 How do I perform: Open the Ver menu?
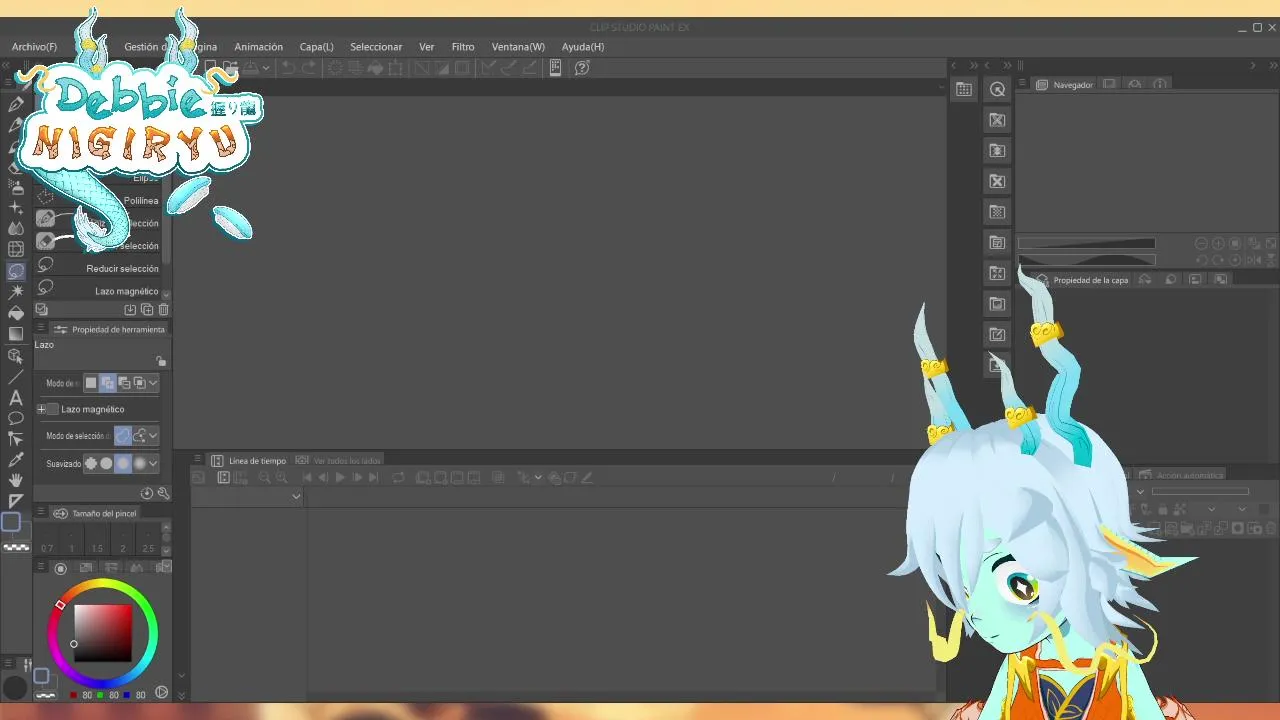click(x=426, y=47)
